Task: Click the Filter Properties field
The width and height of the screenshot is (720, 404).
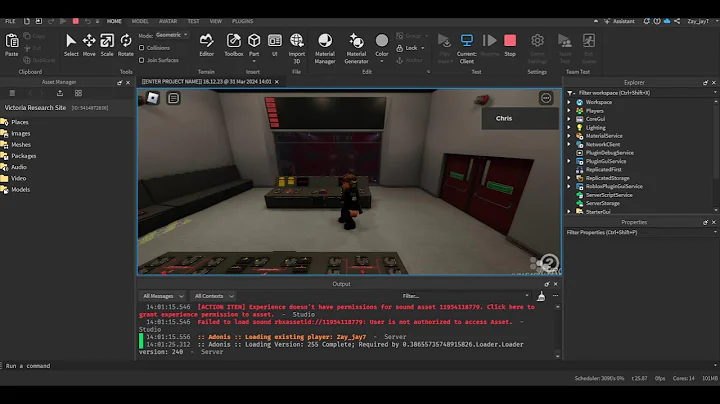Action: click(641, 232)
